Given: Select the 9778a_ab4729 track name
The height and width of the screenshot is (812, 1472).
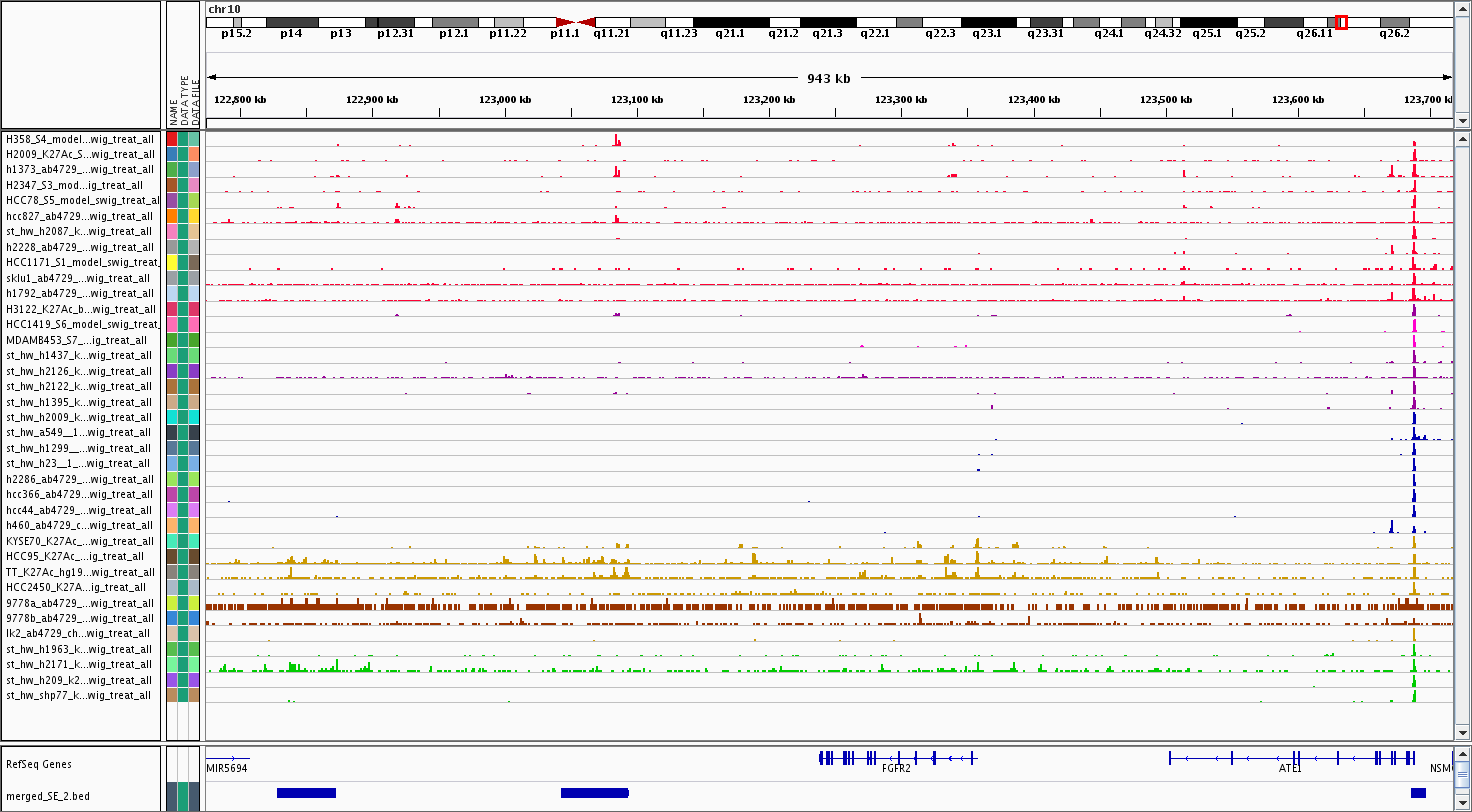Looking at the screenshot, I should [80, 603].
